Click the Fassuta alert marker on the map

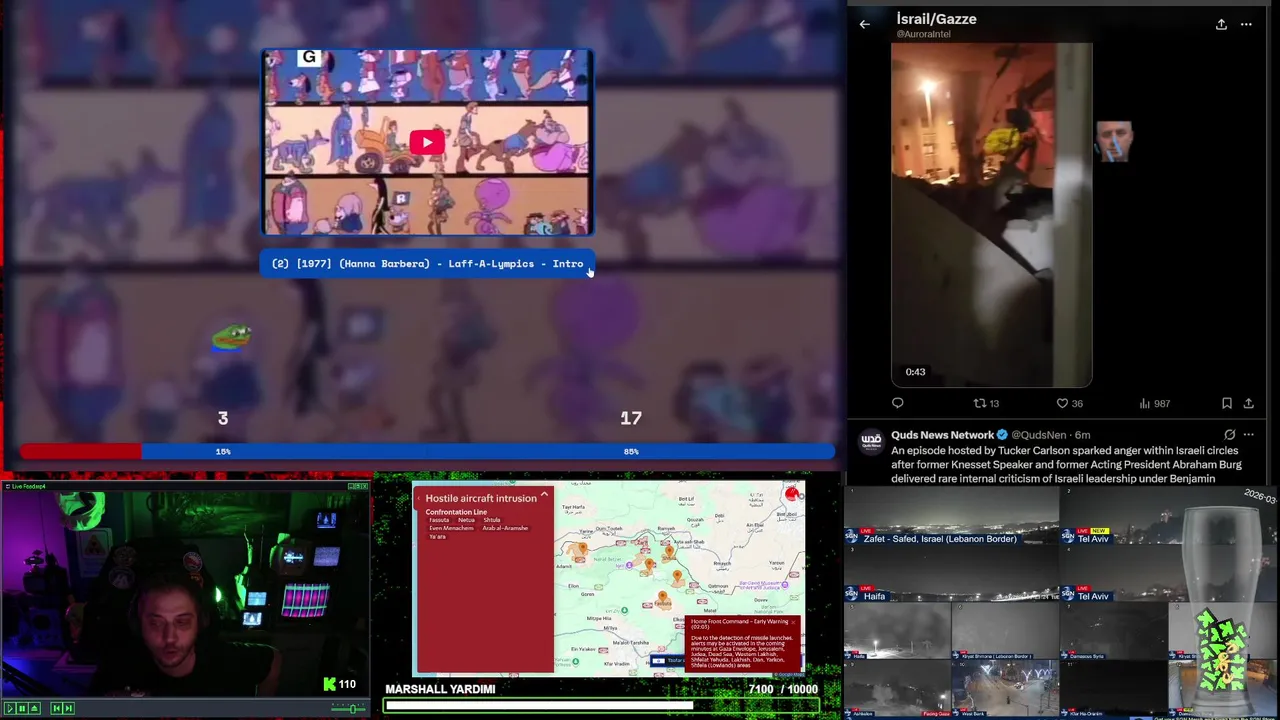coord(661,597)
